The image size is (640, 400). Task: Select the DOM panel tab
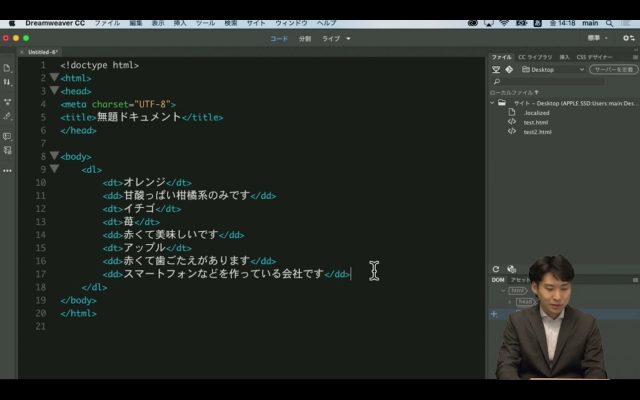point(498,280)
